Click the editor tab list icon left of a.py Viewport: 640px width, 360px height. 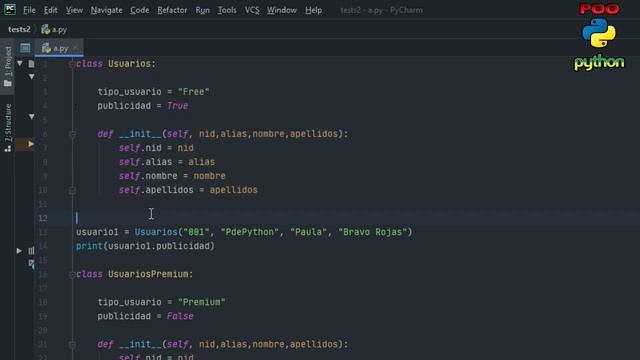[25, 48]
